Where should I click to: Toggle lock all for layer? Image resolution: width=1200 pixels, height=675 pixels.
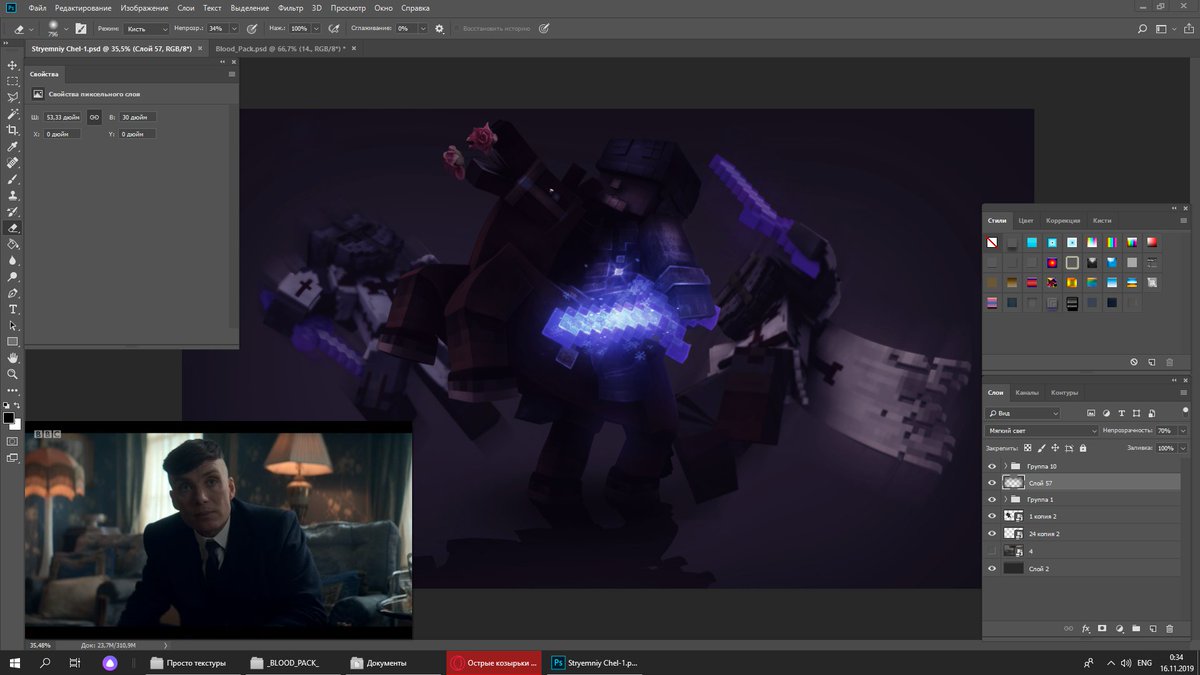(1084, 448)
